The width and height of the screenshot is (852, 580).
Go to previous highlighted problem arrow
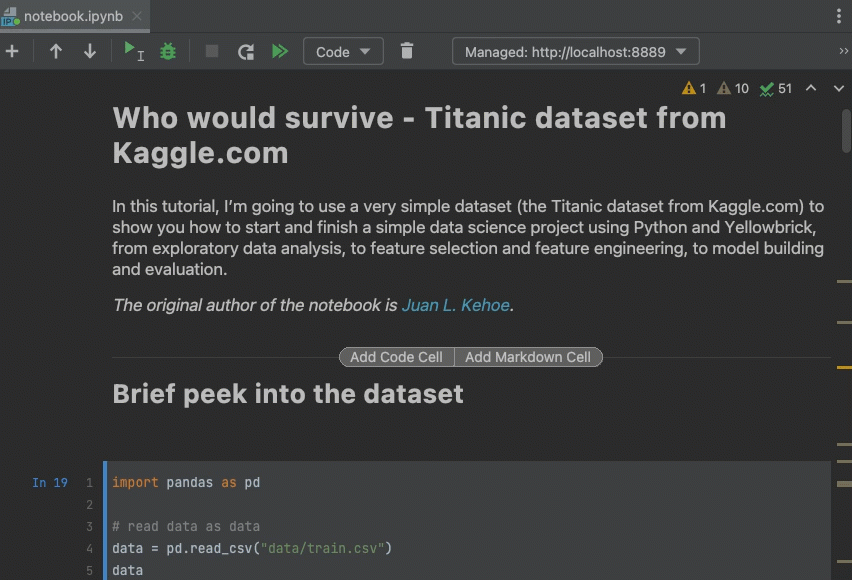click(x=811, y=88)
